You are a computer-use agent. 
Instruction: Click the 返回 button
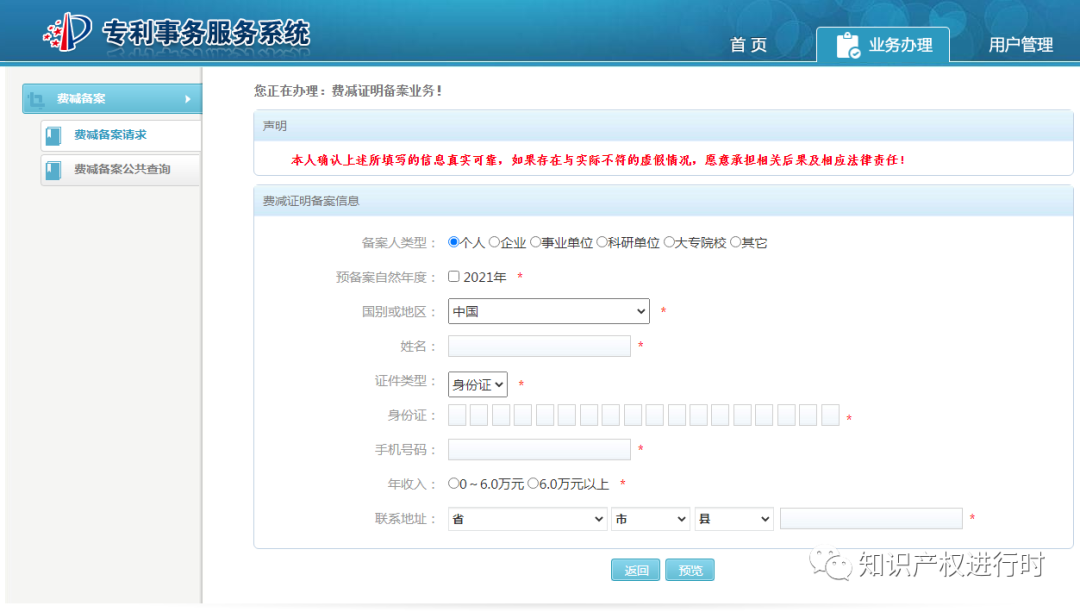tap(636, 569)
